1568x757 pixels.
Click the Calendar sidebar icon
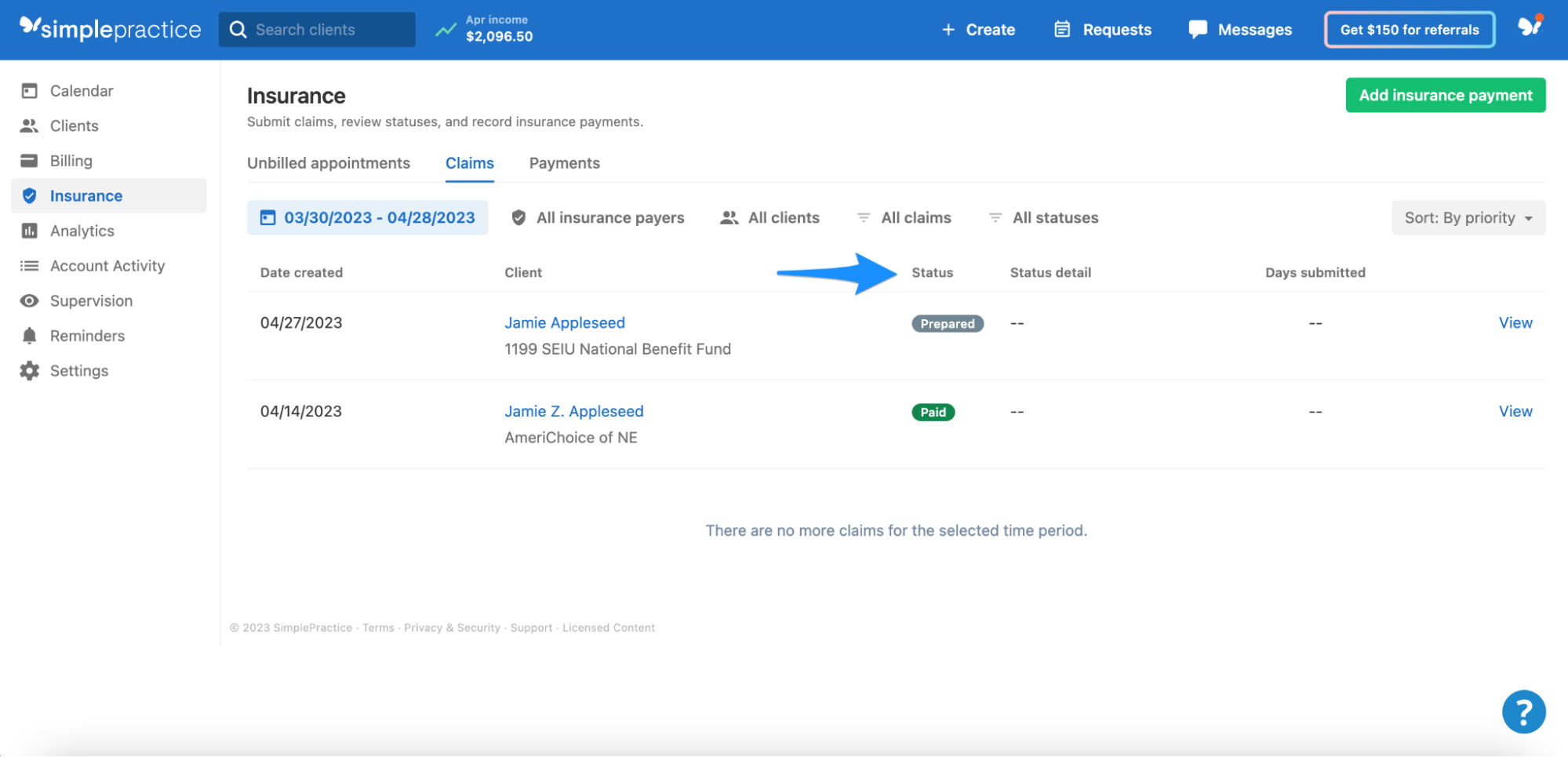(30, 91)
